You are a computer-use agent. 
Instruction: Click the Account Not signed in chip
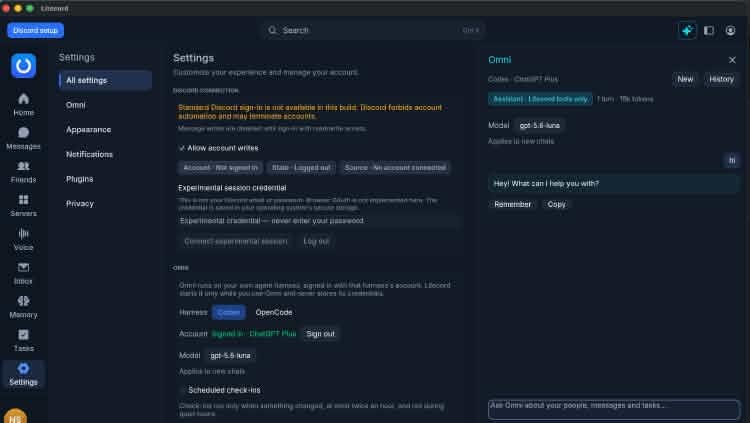point(221,168)
